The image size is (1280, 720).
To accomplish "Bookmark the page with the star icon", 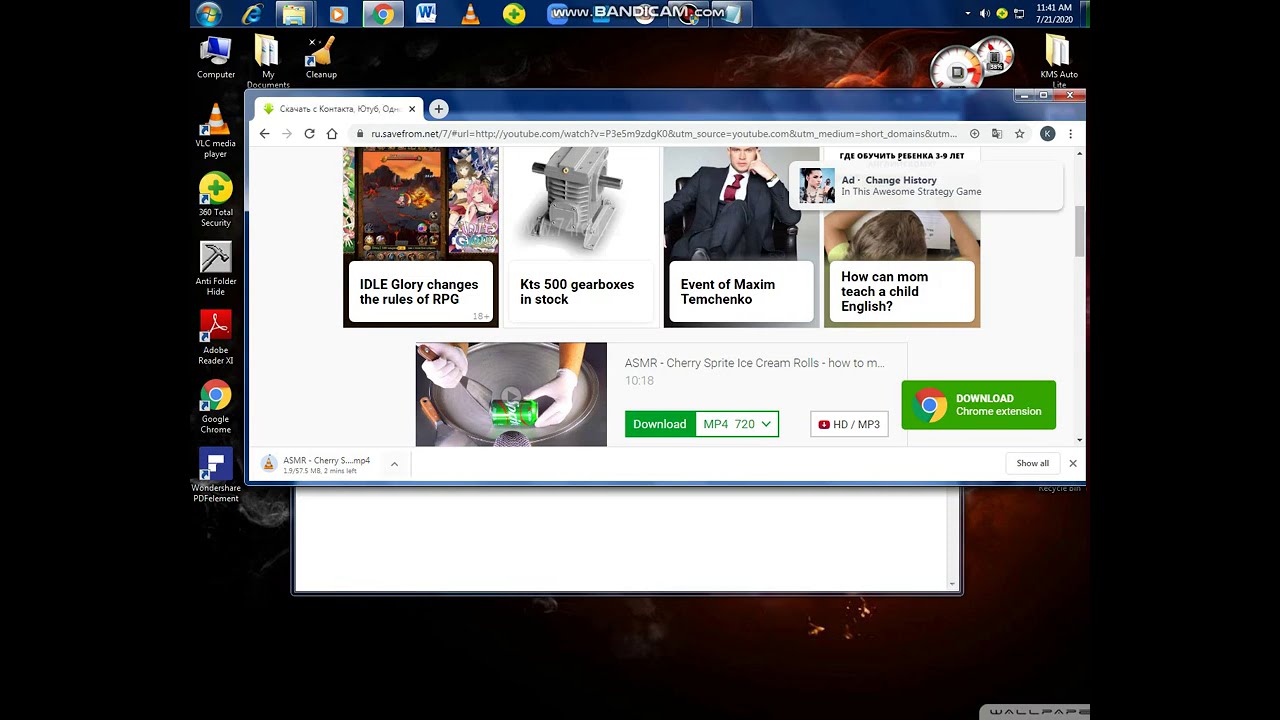I will point(1019,133).
